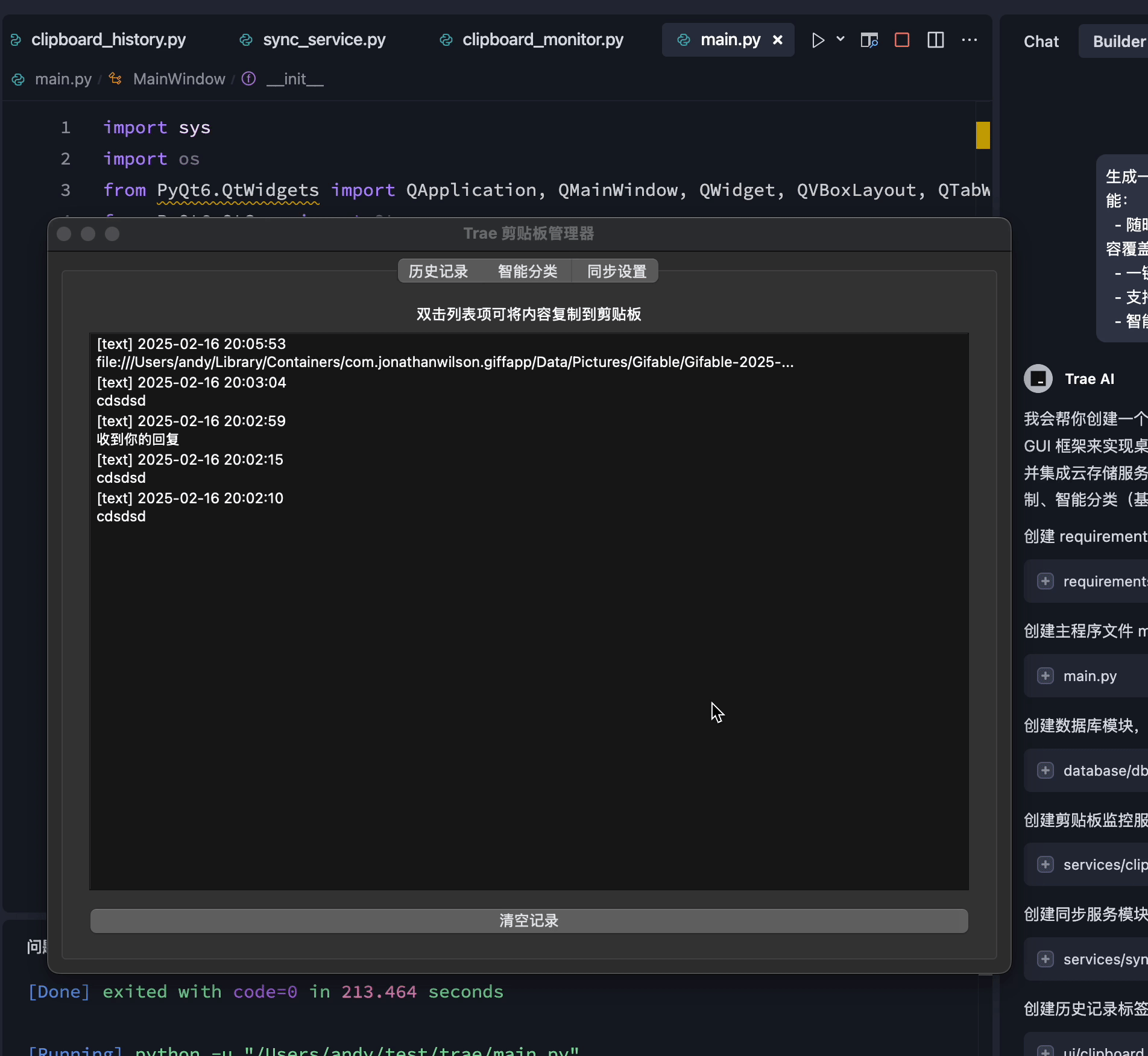The width and height of the screenshot is (1148, 1056).
Task: Click the MainWindow class symbol icon
Action: point(115,79)
